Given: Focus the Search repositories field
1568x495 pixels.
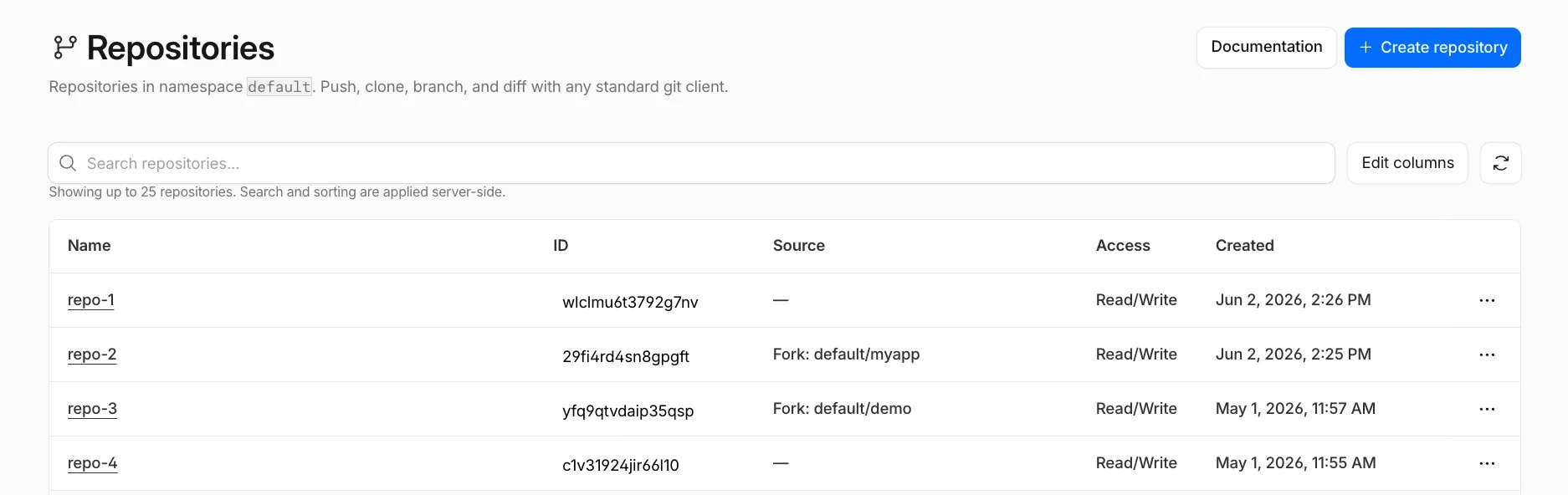Looking at the screenshot, I should coord(691,163).
